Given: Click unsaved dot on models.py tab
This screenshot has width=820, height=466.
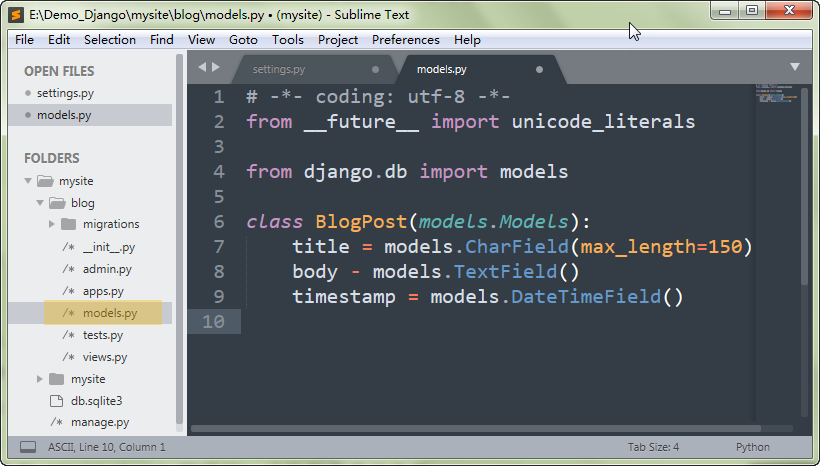Looking at the screenshot, I should pyautogui.click(x=539, y=70).
